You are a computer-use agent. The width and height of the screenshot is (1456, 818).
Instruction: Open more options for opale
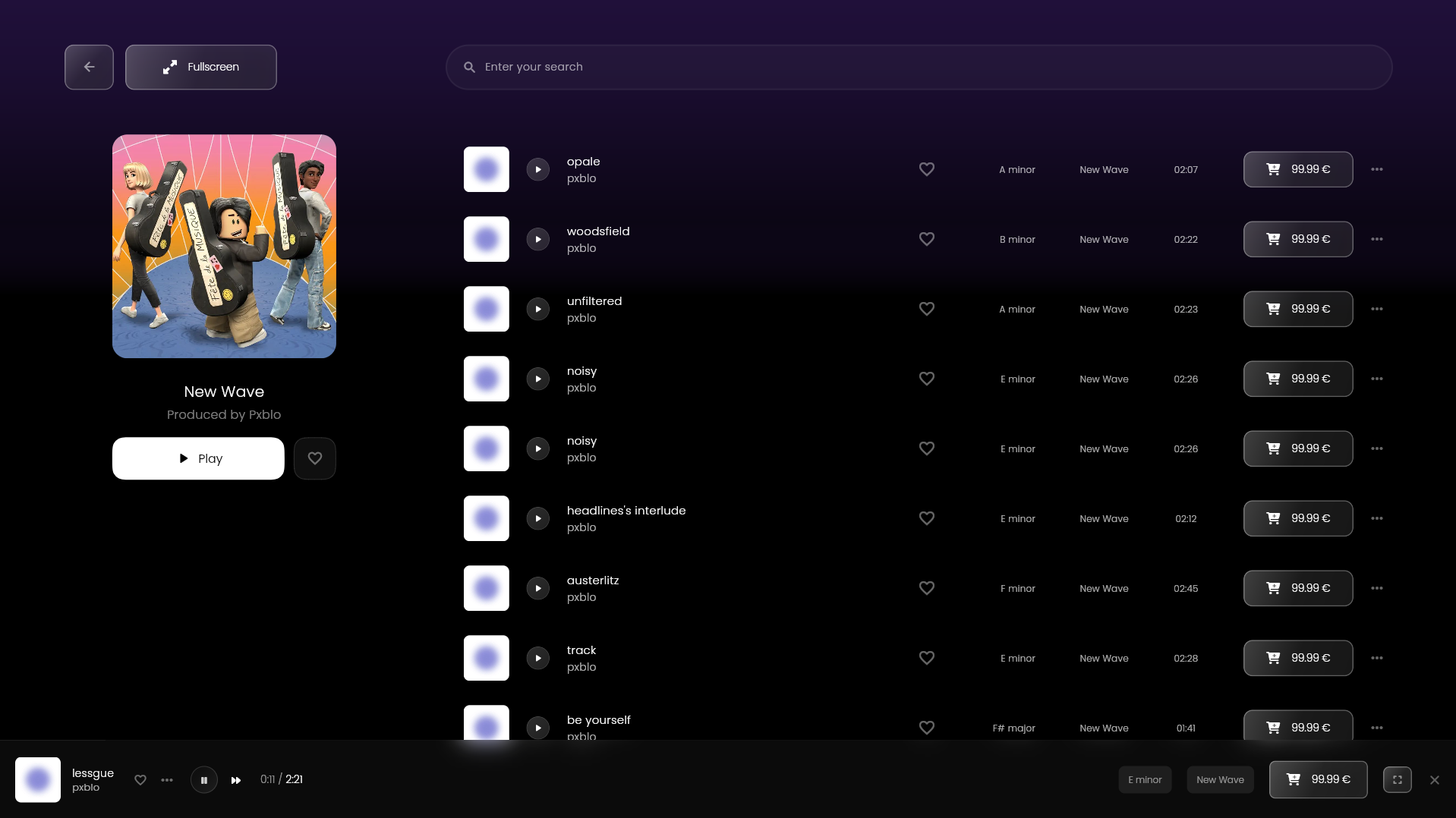point(1377,169)
